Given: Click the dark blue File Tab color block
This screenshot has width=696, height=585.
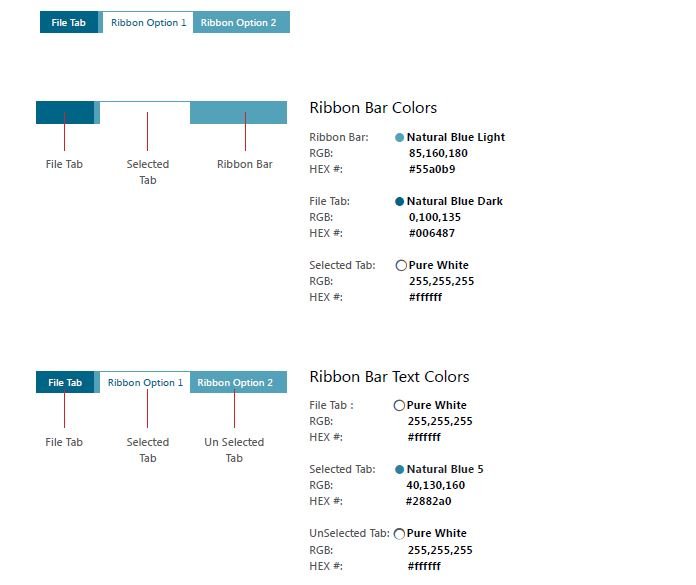Looking at the screenshot, I should 65,113.
